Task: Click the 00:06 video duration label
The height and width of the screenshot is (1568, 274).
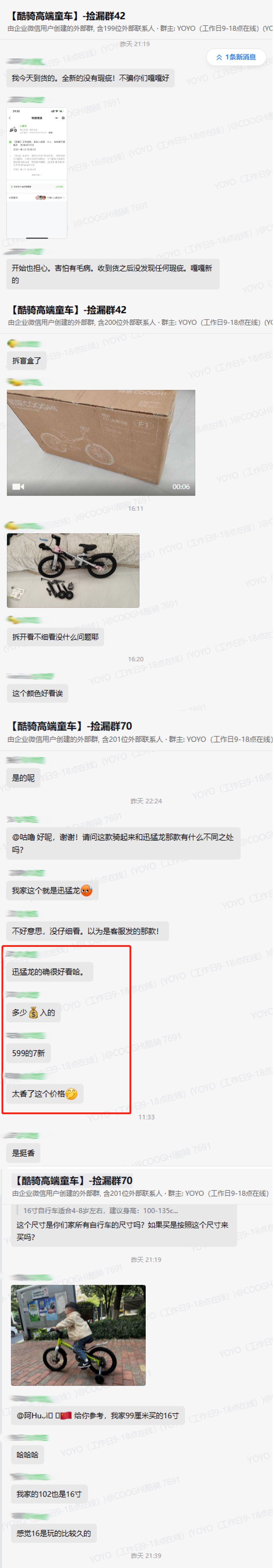Action: tap(181, 487)
